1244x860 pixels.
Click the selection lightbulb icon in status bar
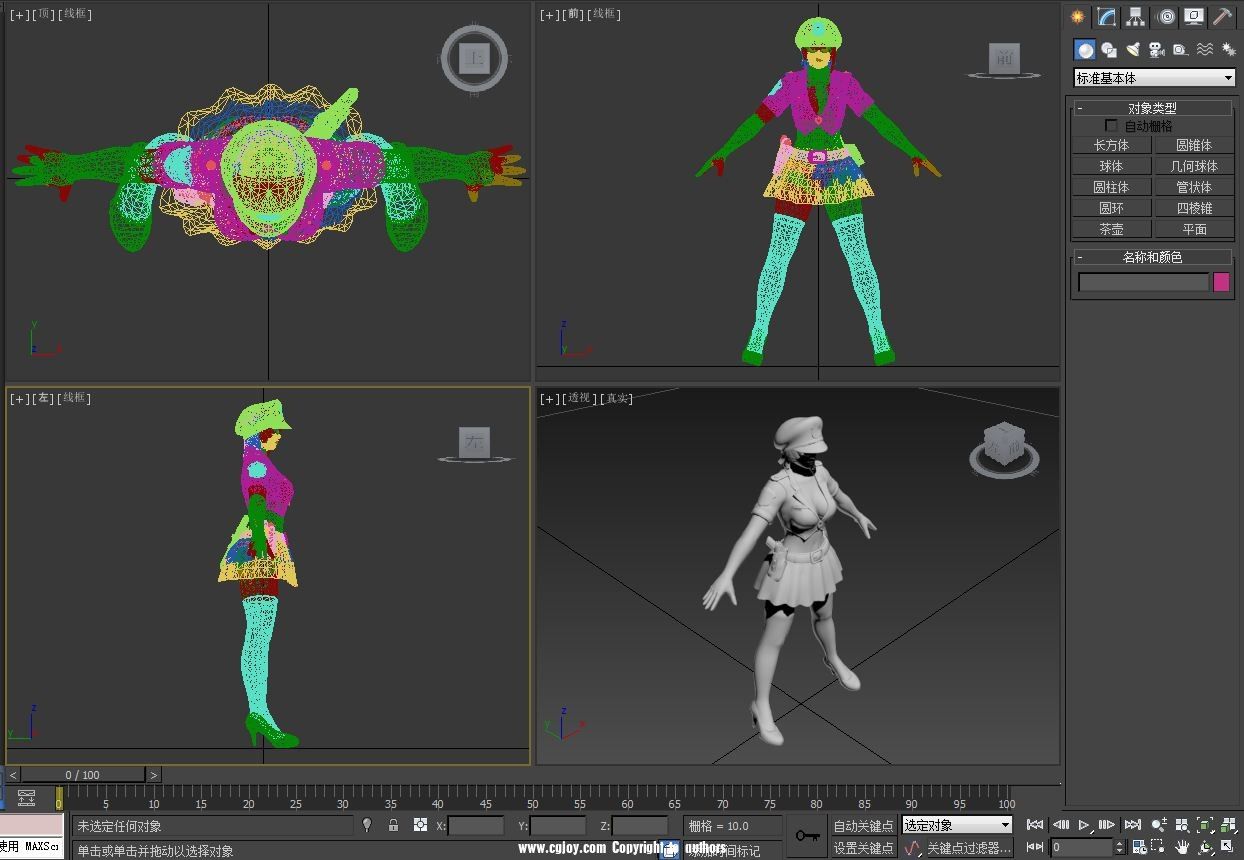pyautogui.click(x=367, y=825)
